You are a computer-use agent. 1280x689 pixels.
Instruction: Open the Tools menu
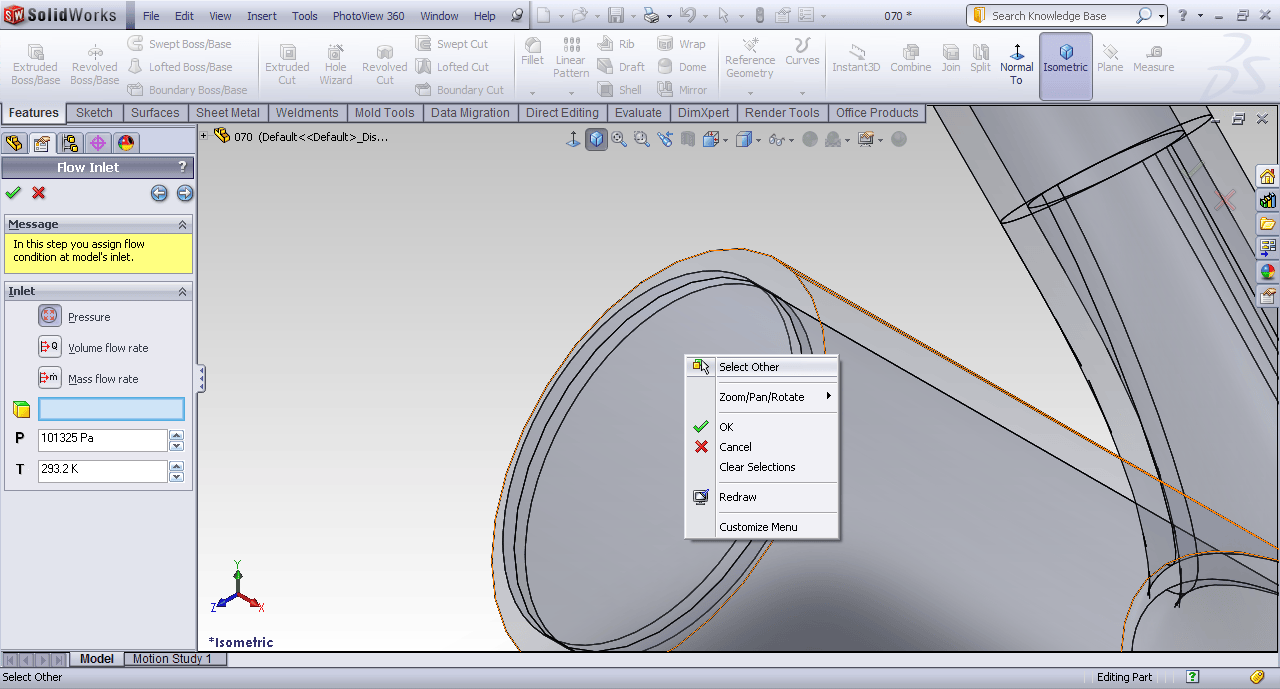coord(305,16)
